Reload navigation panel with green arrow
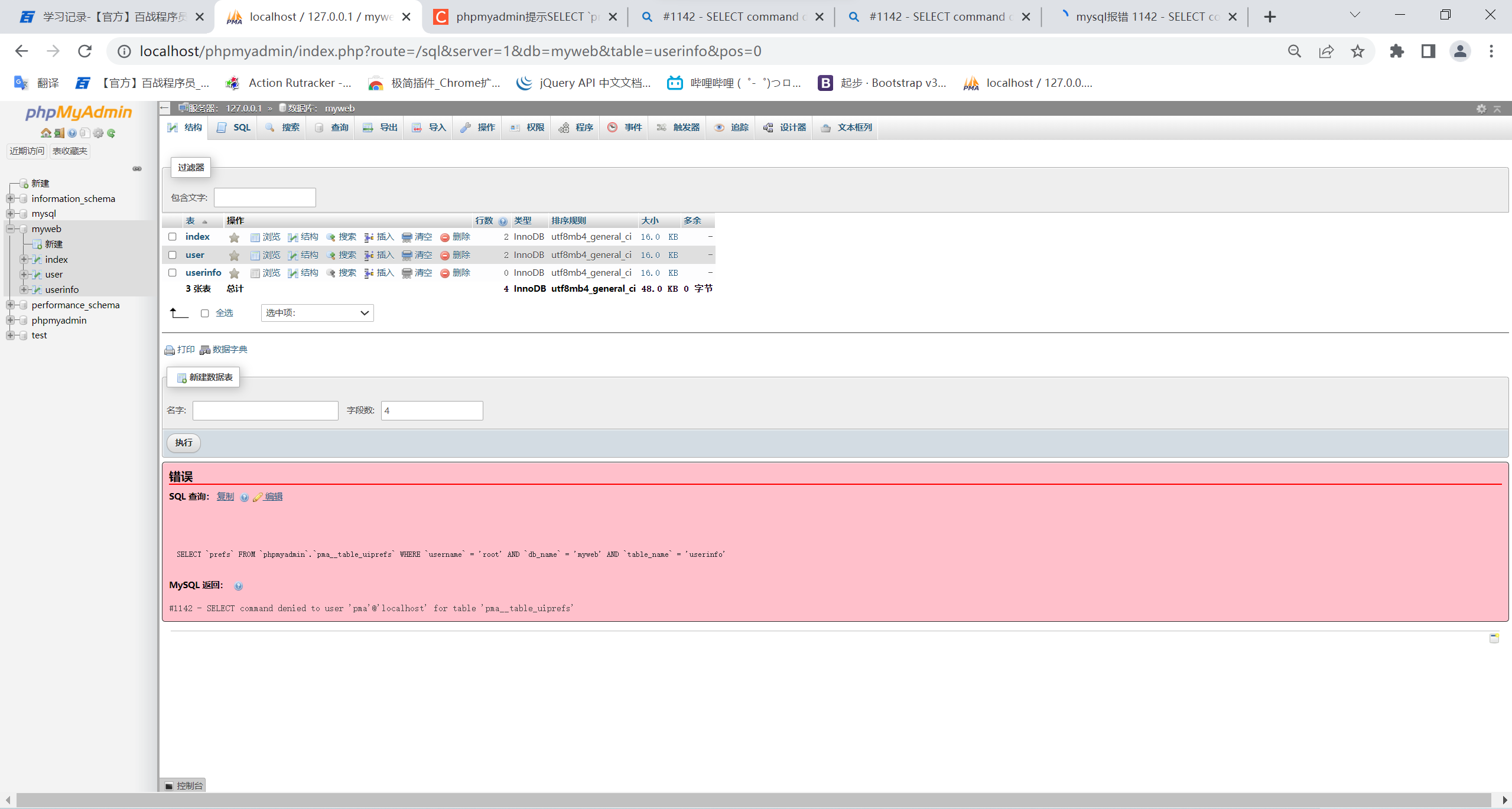This screenshot has width=1512, height=809. pyautogui.click(x=111, y=133)
